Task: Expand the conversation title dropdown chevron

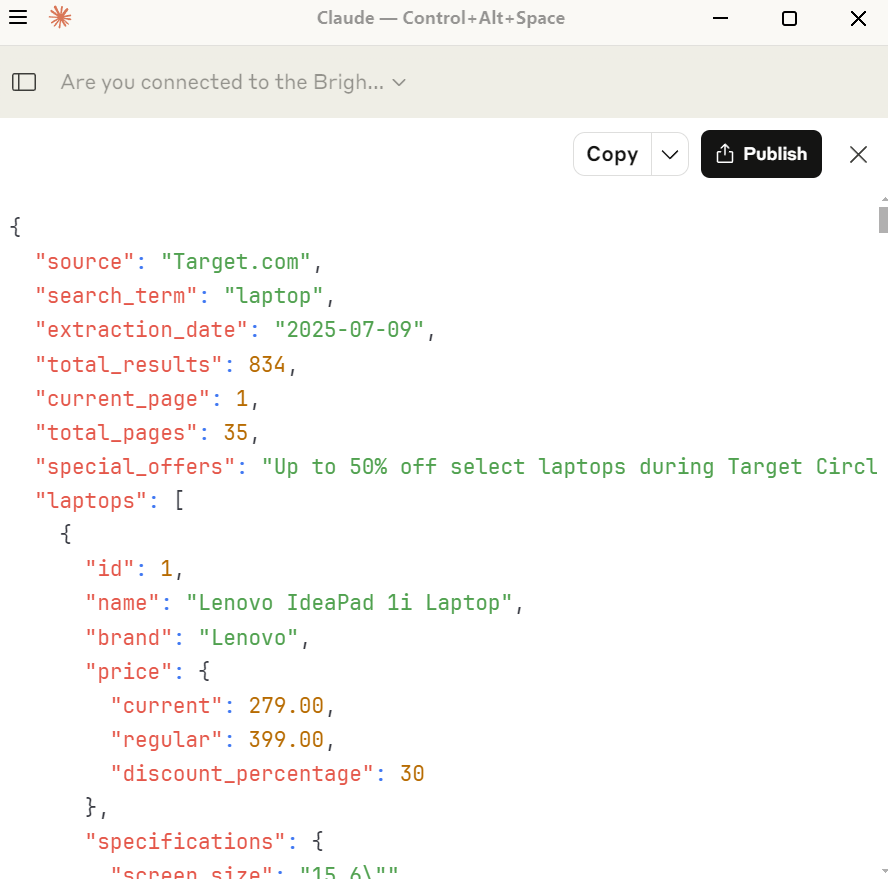Action: 399,83
